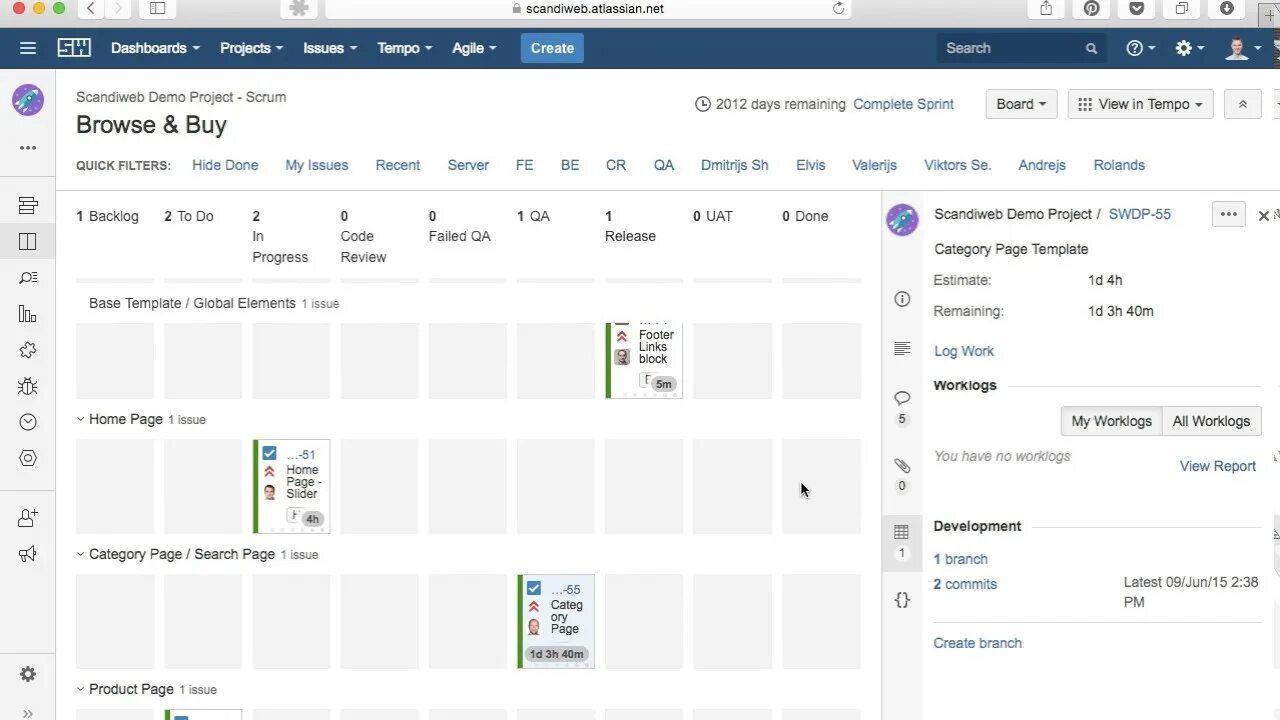The image size is (1280, 720).
Task: Click the Log Work link
Action: click(x=964, y=351)
